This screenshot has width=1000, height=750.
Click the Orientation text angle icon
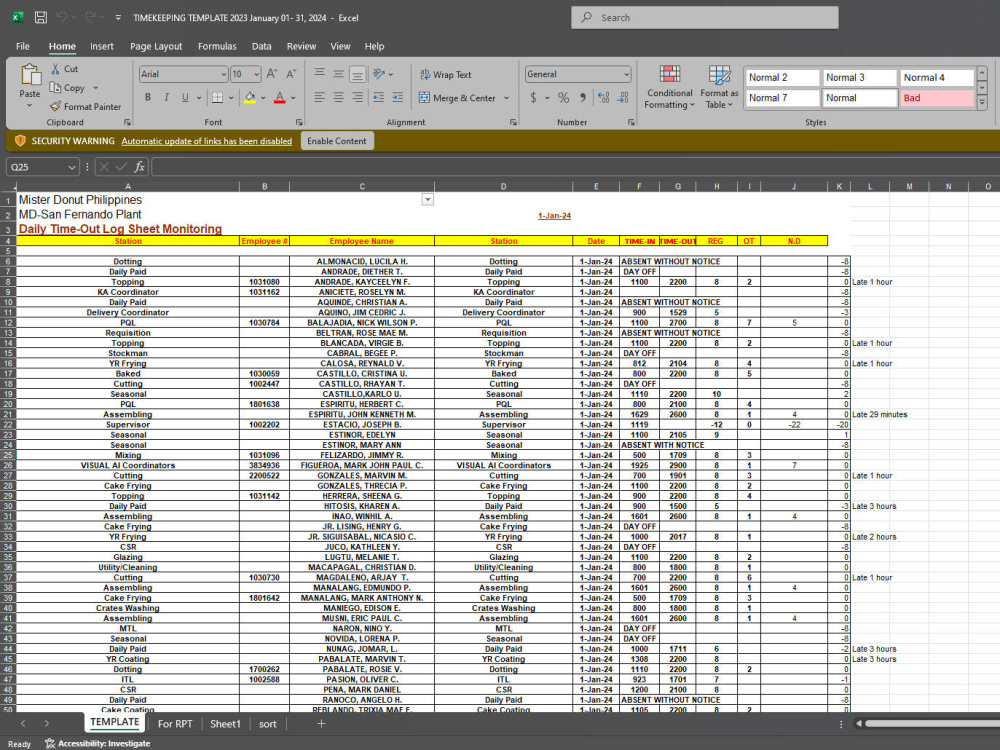[379, 74]
